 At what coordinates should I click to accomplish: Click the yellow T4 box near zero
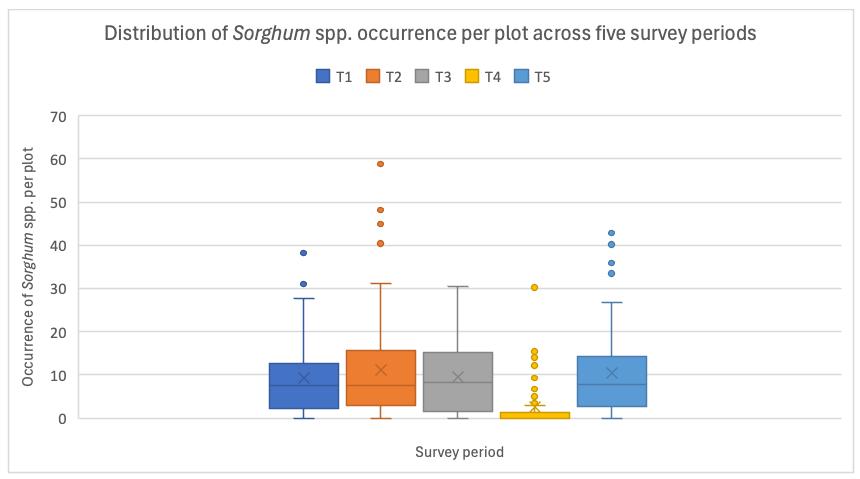tap(535, 415)
